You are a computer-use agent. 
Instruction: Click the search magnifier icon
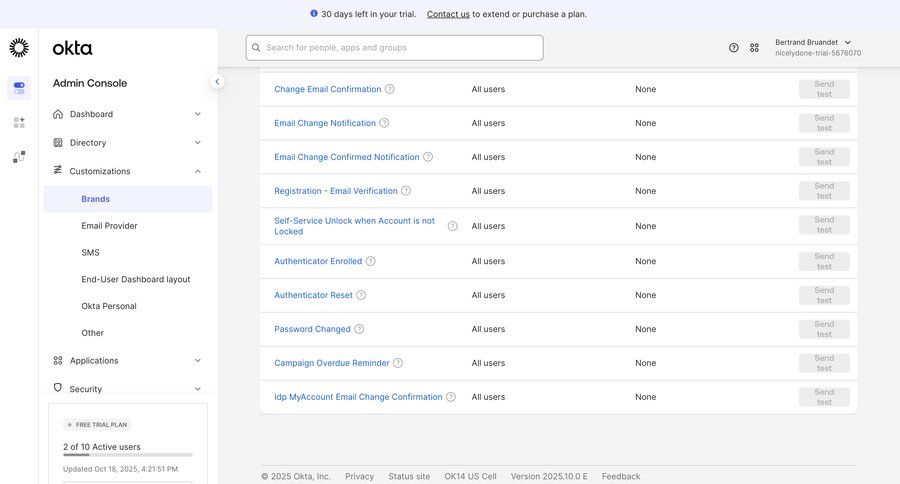256,48
